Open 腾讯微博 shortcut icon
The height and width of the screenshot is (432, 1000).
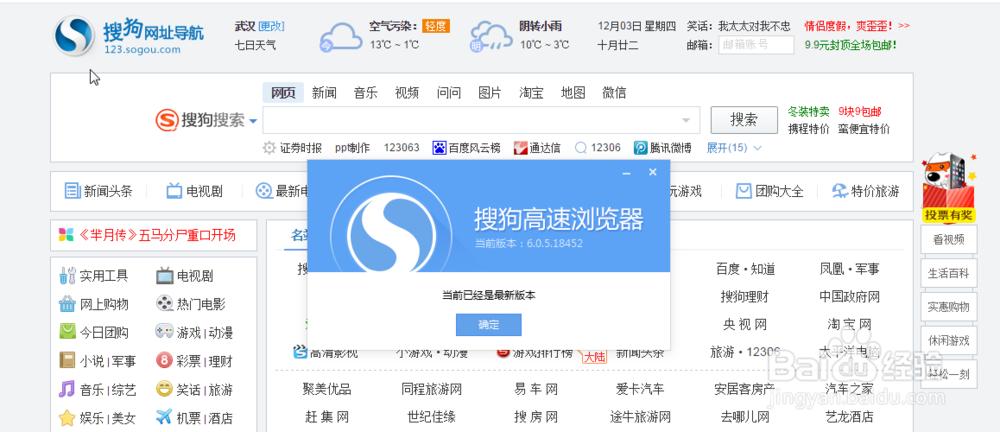pos(640,148)
